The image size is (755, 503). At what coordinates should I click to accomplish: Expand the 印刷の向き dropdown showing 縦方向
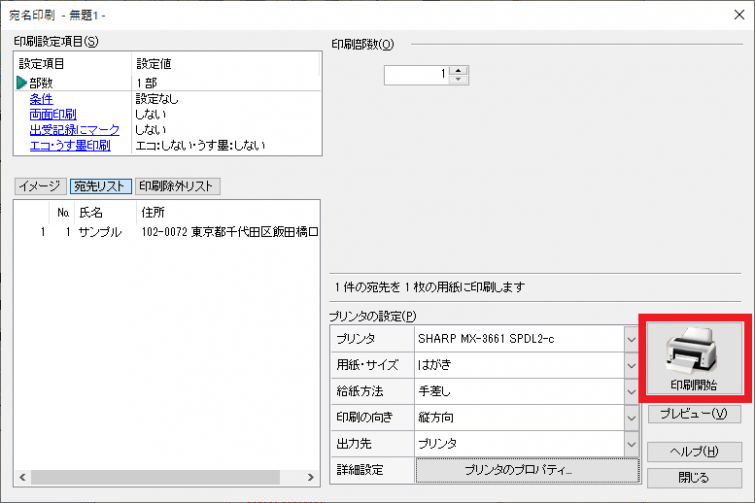tap(631, 417)
